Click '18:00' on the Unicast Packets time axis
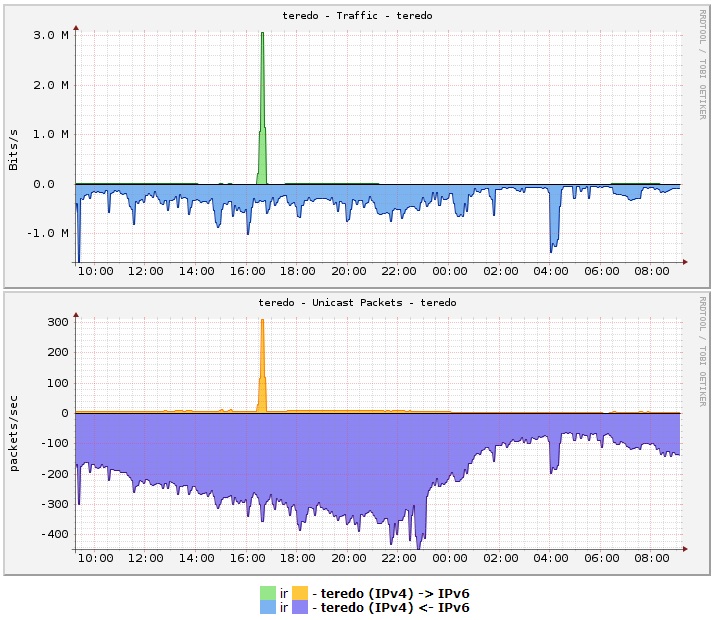 (x=297, y=558)
